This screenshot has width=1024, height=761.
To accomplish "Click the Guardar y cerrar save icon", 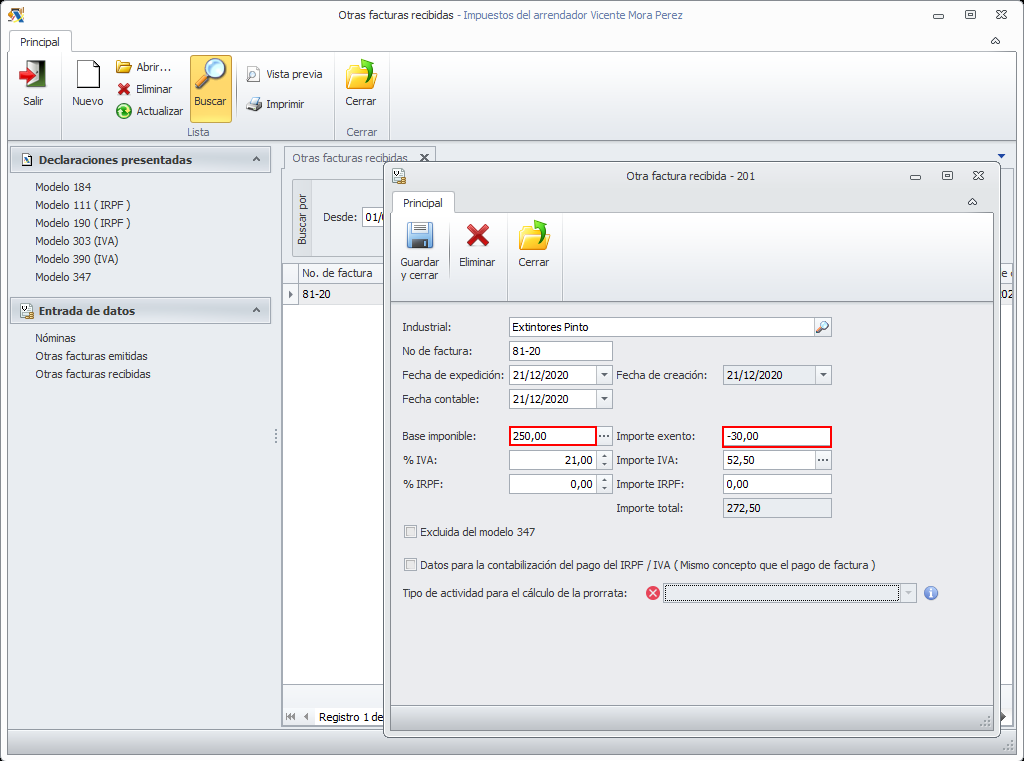I will [x=419, y=237].
